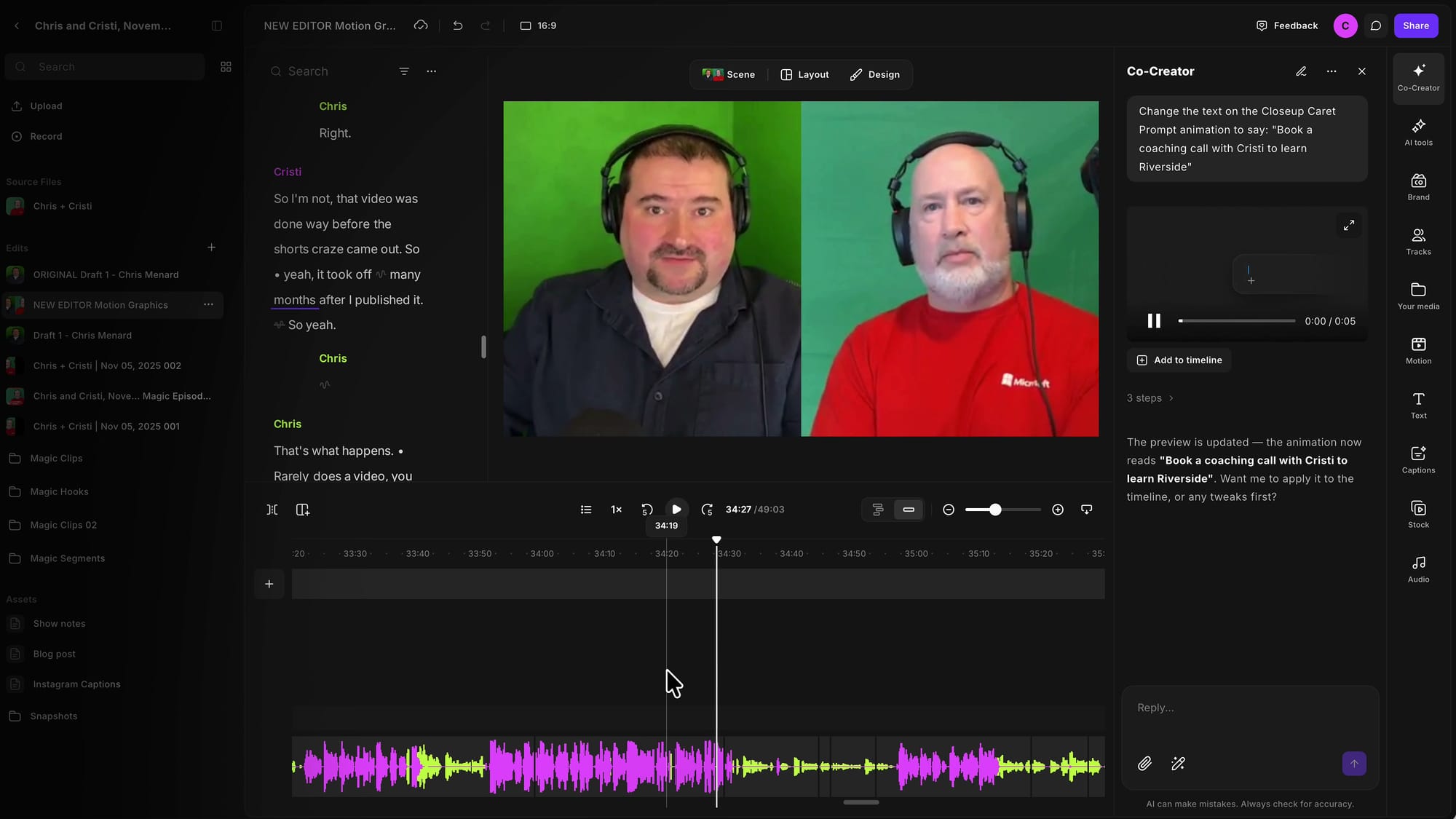Open the Tracks panel
This screenshot has height=819, width=1456.
(x=1418, y=242)
